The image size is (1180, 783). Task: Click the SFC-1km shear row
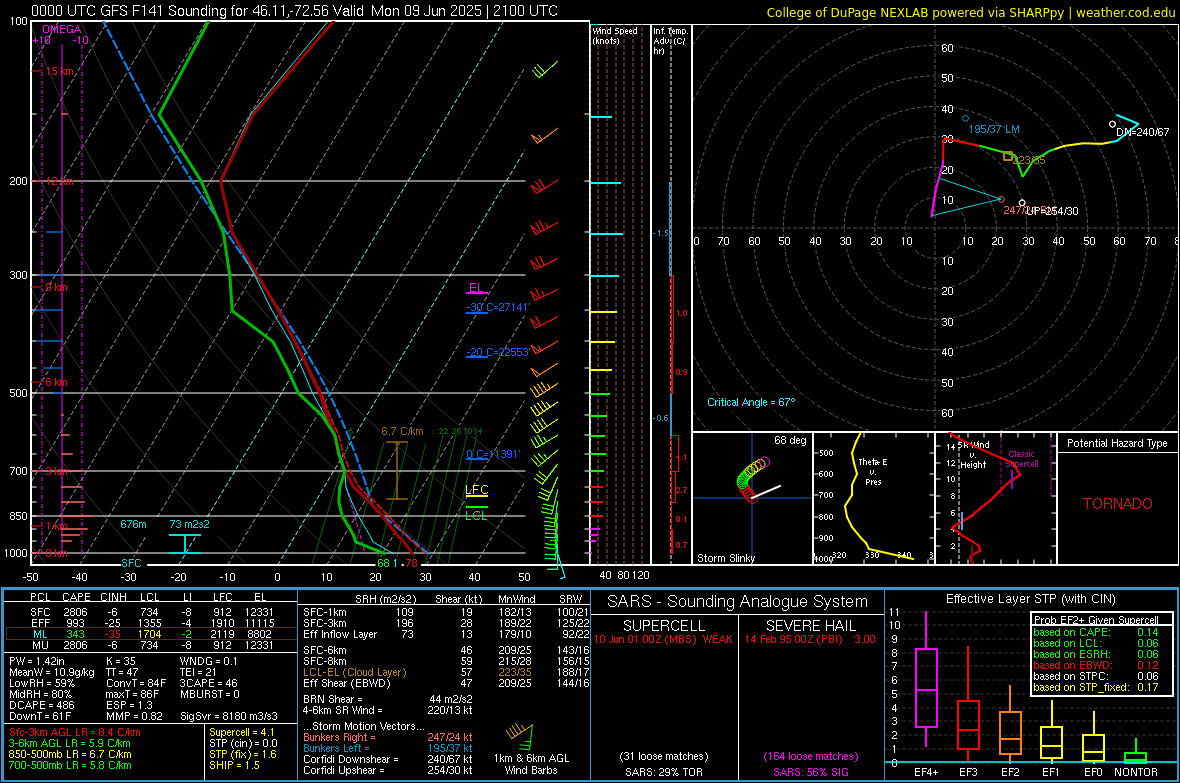[x=446, y=612]
